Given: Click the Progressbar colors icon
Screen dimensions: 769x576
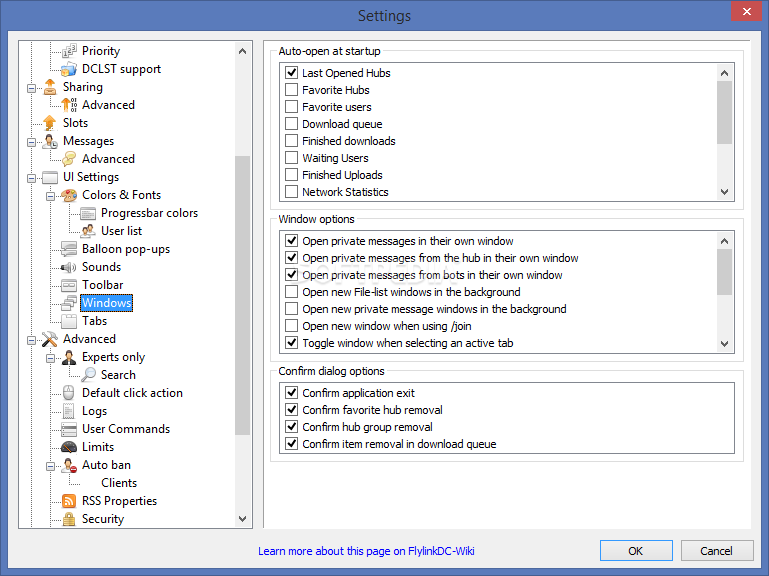Looking at the screenshot, I should pyautogui.click(x=88, y=213).
